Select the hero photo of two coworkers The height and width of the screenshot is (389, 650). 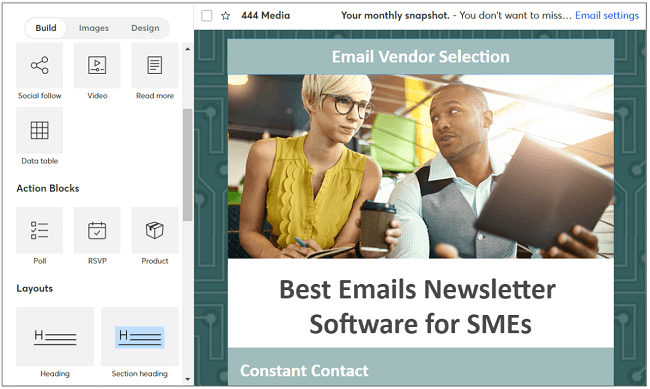(420, 166)
